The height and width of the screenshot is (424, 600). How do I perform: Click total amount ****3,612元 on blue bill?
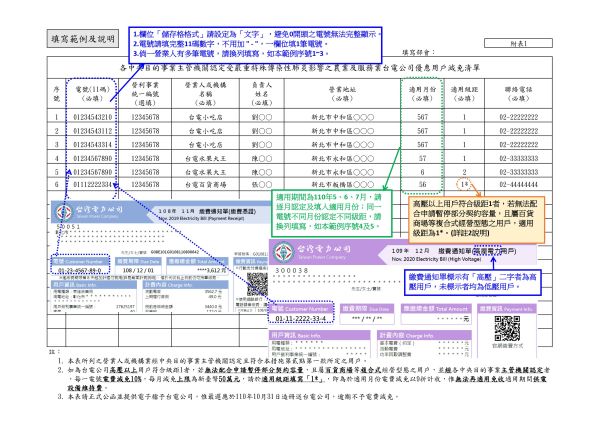(211, 270)
